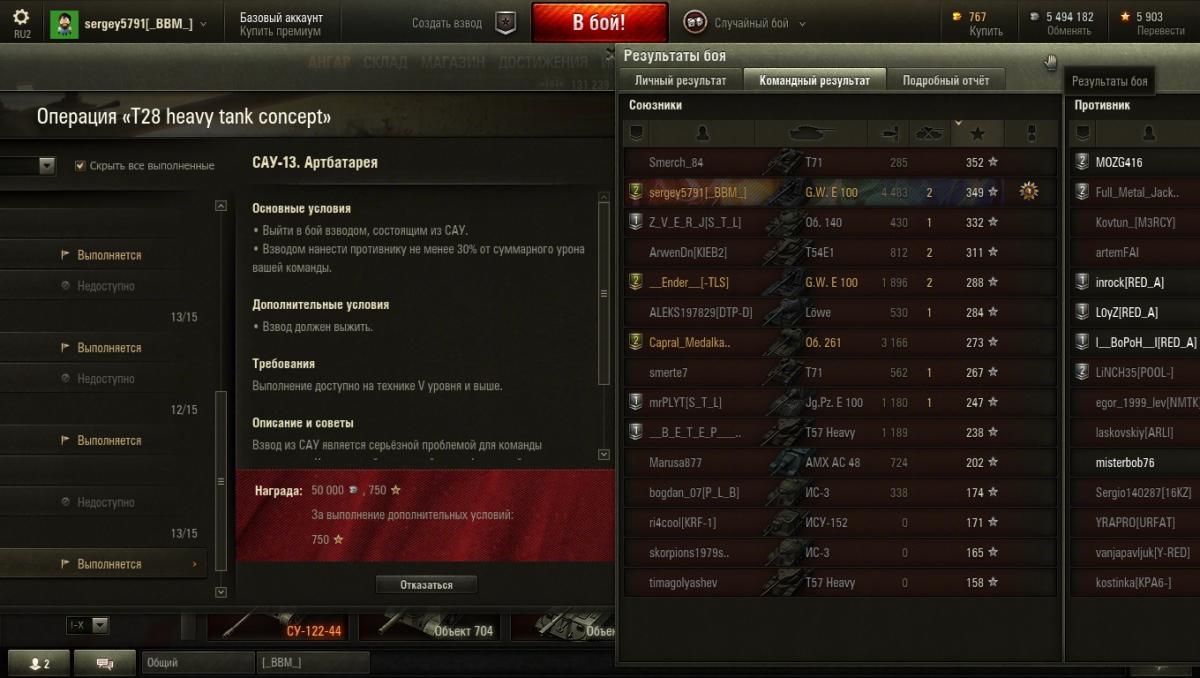Image resolution: width=1200 pixels, height=678 pixels.
Task: Sort allies by experience star column
Action: (x=977, y=133)
